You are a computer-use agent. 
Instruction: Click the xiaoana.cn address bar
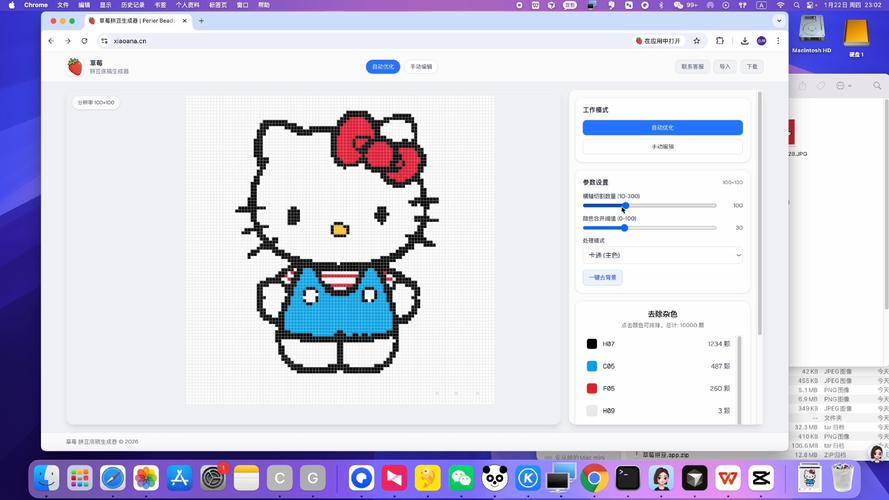363,41
